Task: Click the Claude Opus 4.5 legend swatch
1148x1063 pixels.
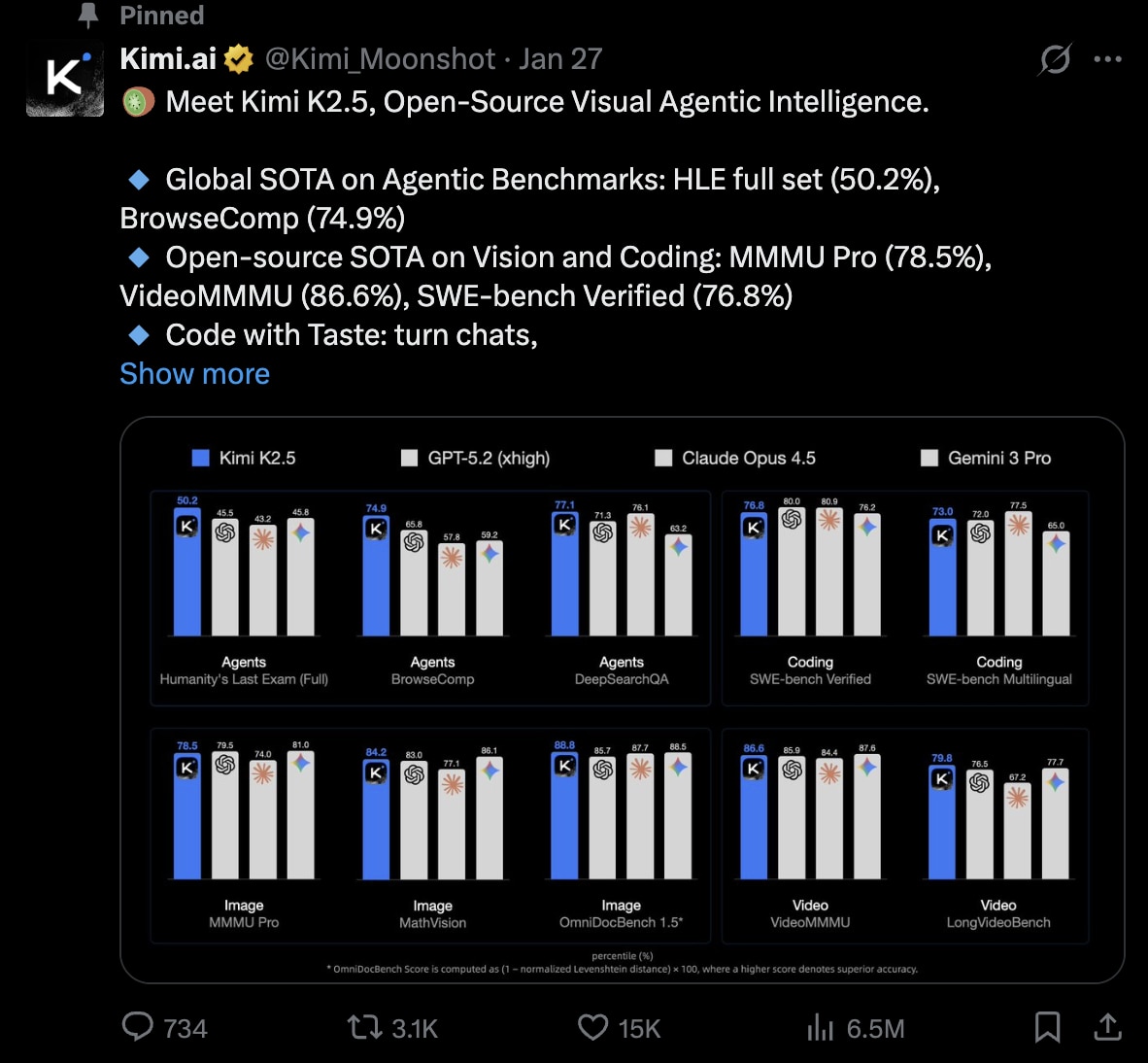Action: click(x=663, y=458)
